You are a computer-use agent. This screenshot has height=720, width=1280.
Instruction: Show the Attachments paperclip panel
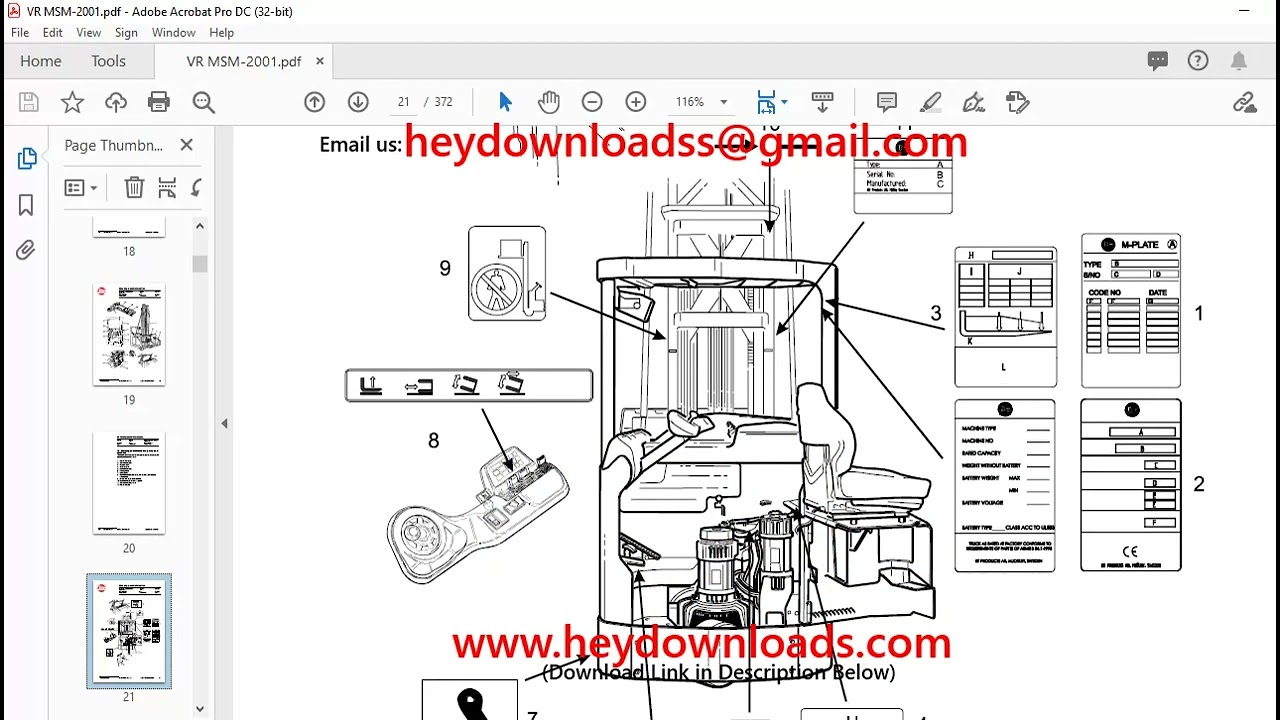[x=26, y=249]
